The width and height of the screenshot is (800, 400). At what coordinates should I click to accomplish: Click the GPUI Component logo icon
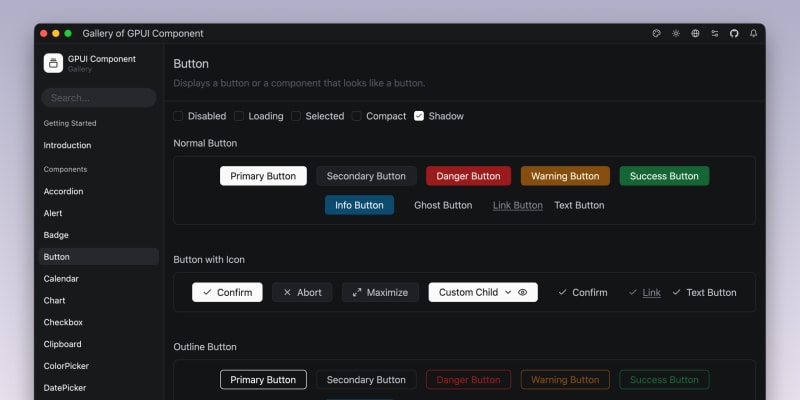coord(53,63)
